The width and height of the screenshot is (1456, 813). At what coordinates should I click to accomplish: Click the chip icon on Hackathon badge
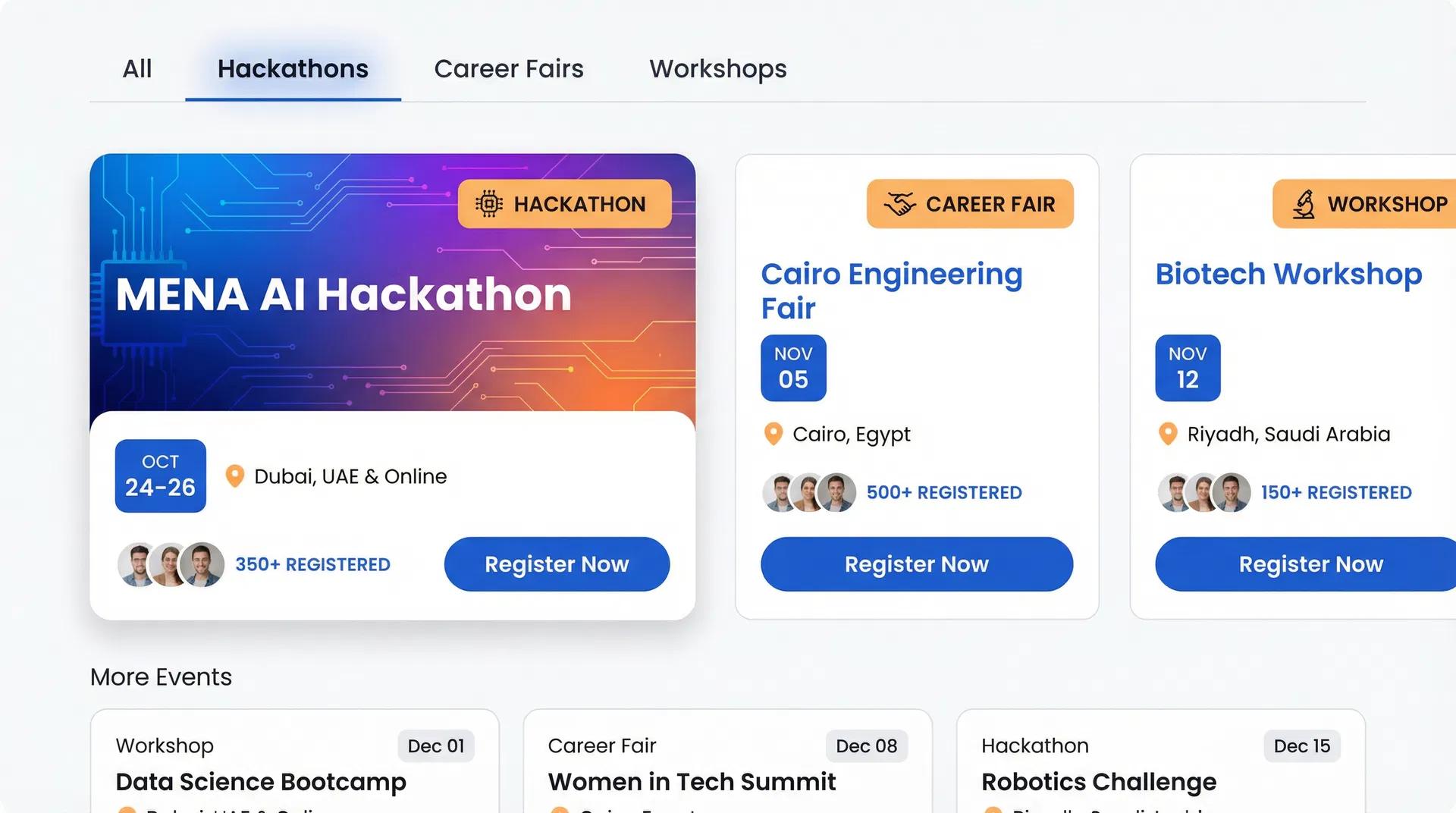click(489, 204)
